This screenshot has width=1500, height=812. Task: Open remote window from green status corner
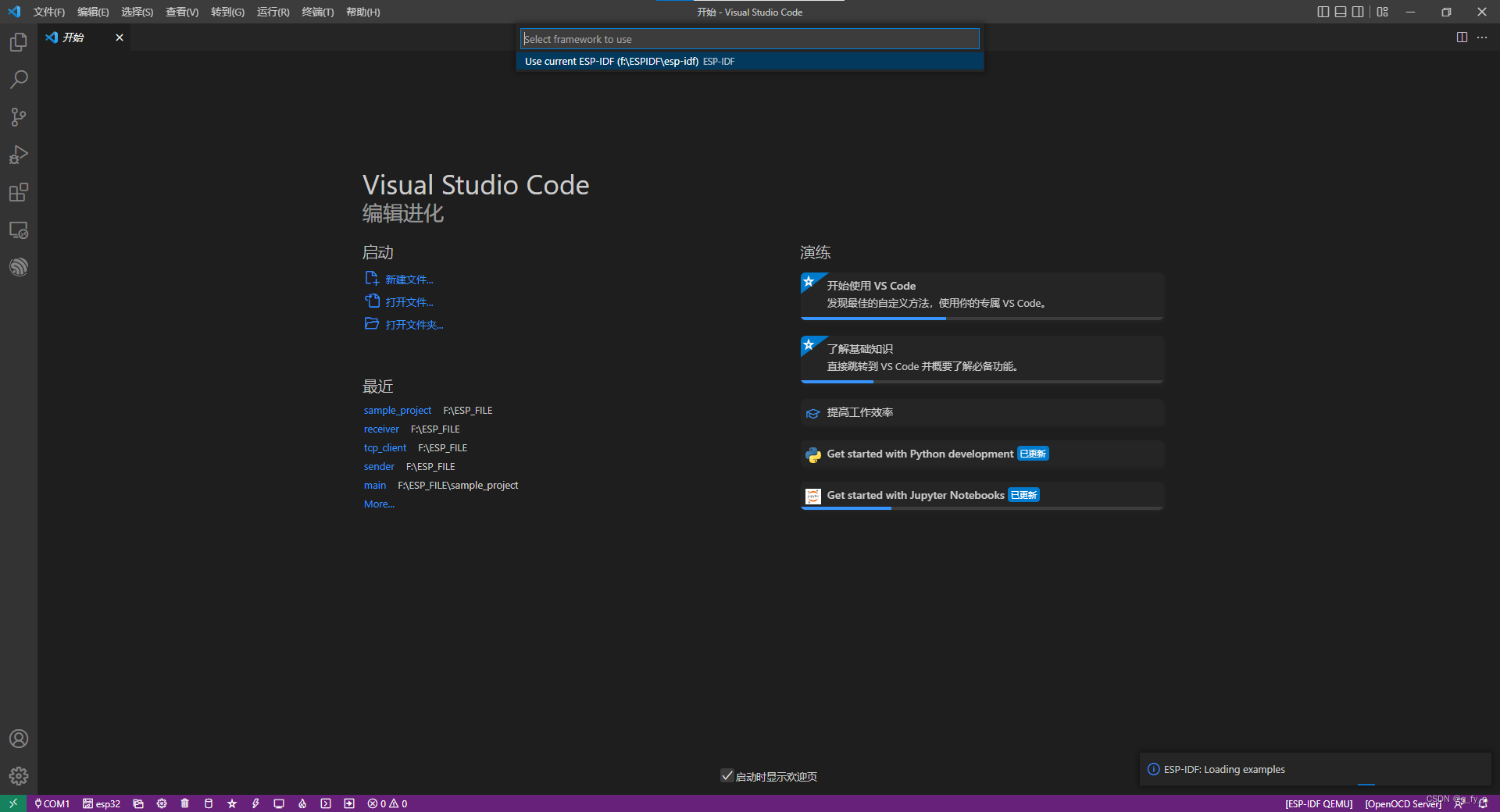tap(13, 803)
